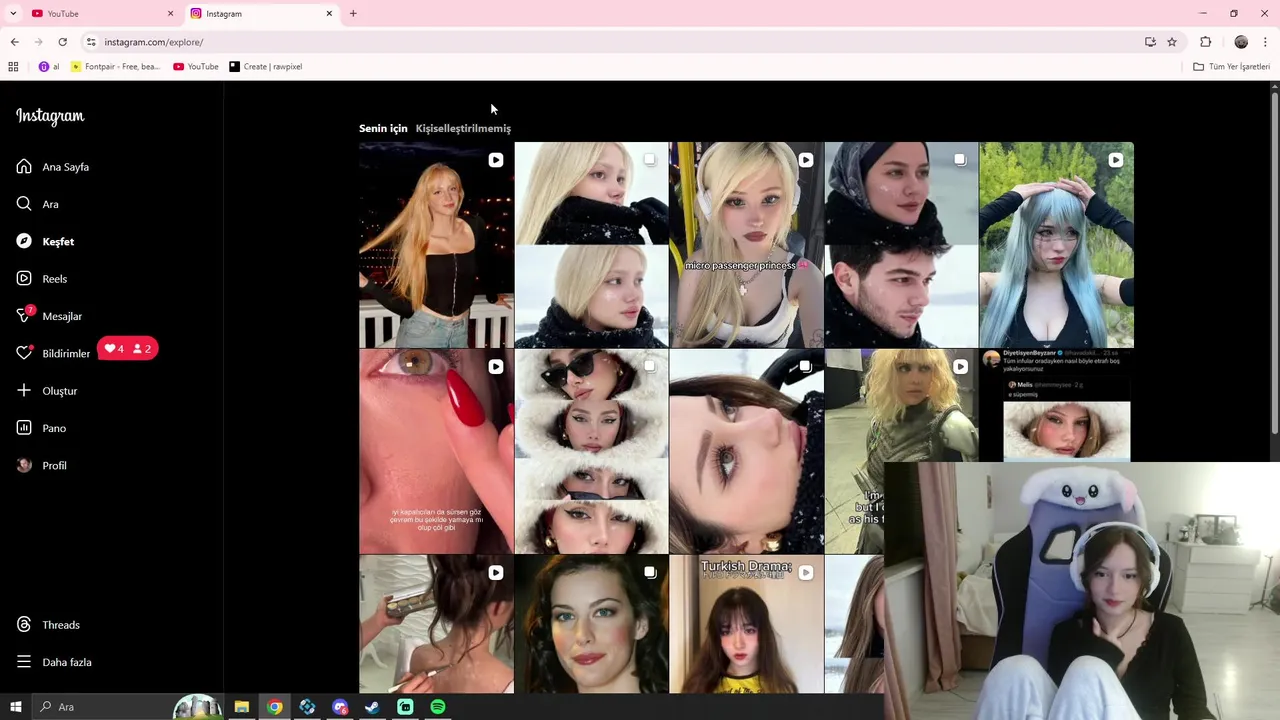Open Create | rawpixel bookmark
1280x720 pixels.
coord(265,67)
